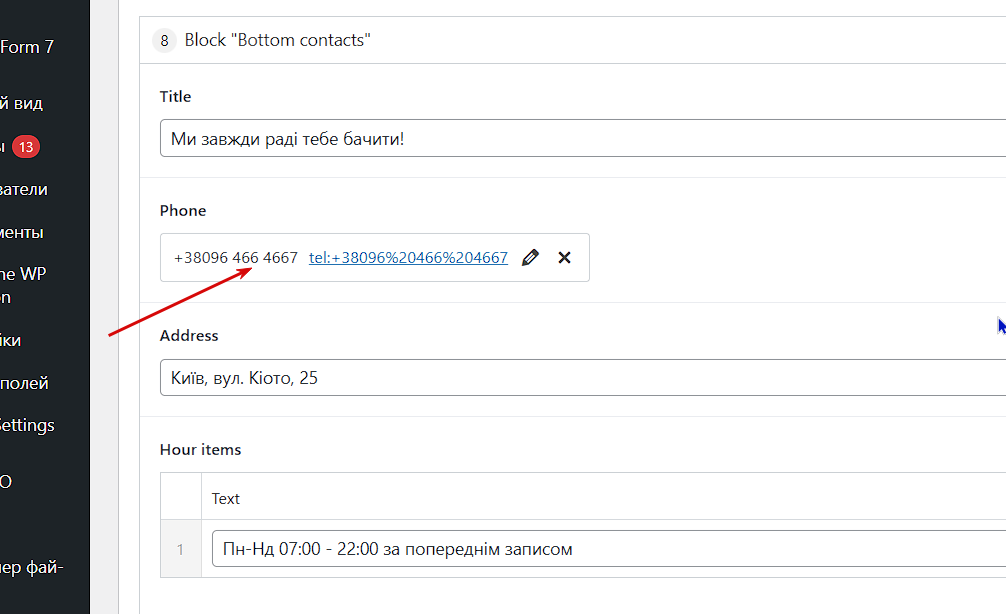Edit the phone link with pencil icon
Screen dimensions: 1006x614
pyautogui.click(x=530, y=258)
